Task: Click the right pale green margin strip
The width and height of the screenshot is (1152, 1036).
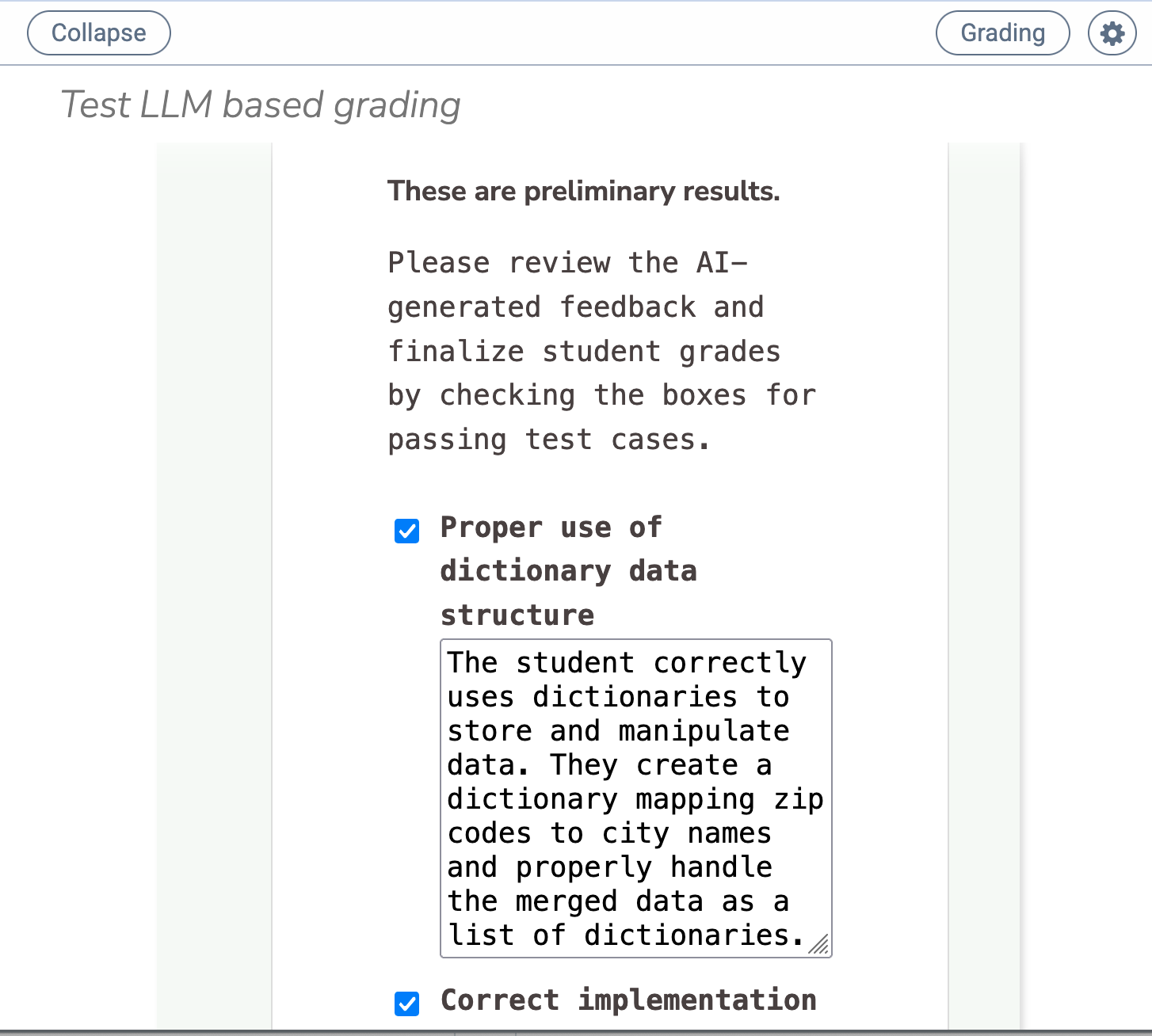Action: pyautogui.click(x=984, y=586)
